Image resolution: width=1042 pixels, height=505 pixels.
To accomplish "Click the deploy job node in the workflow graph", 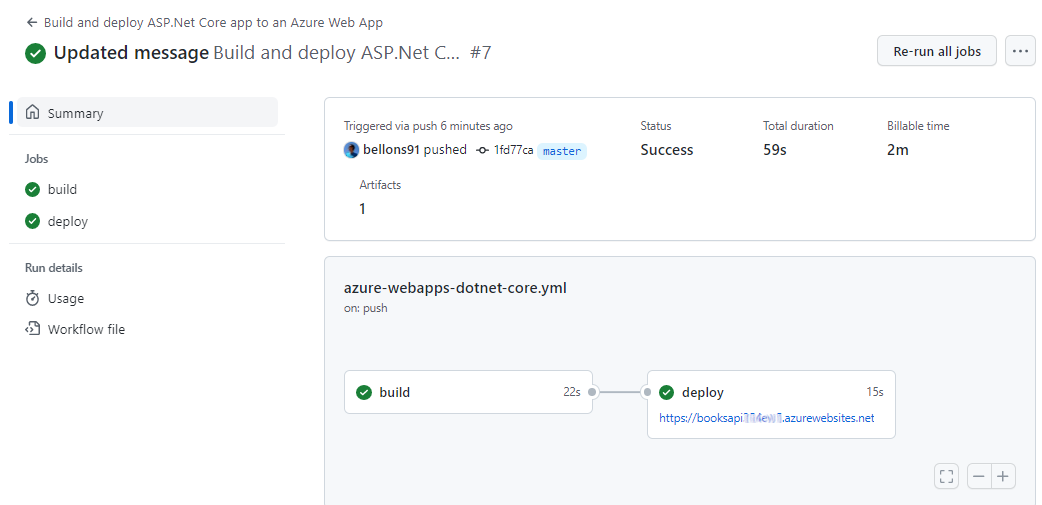I will click(771, 405).
